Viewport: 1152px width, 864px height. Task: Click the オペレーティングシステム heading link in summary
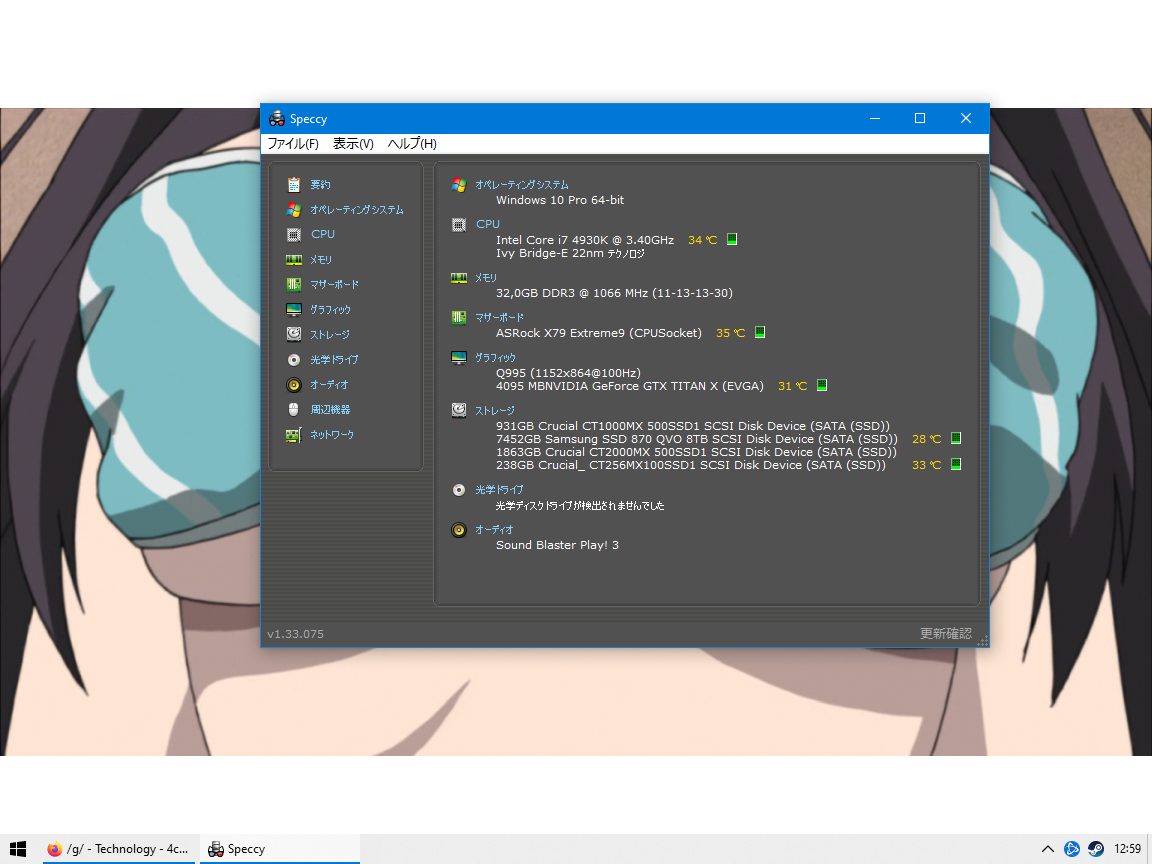point(522,184)
